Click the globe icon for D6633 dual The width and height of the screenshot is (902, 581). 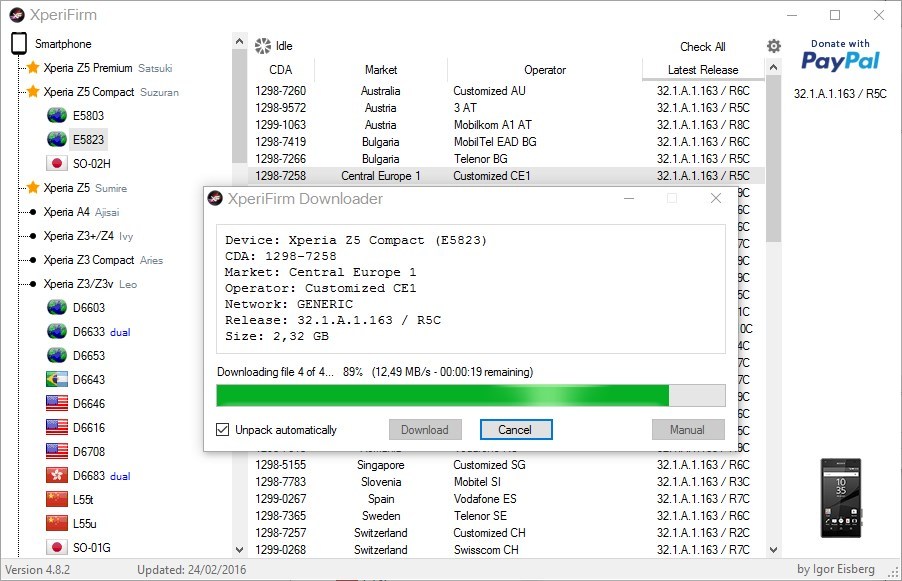[57, 332]
